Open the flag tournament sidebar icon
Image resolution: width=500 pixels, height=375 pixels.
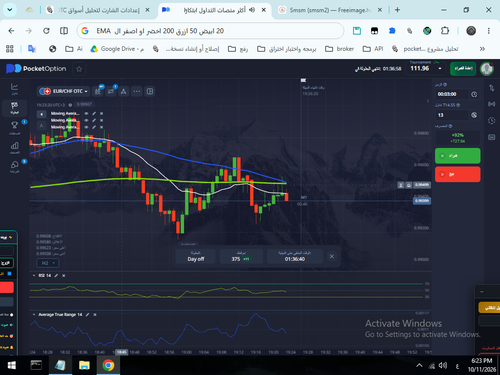pos(14,108)
